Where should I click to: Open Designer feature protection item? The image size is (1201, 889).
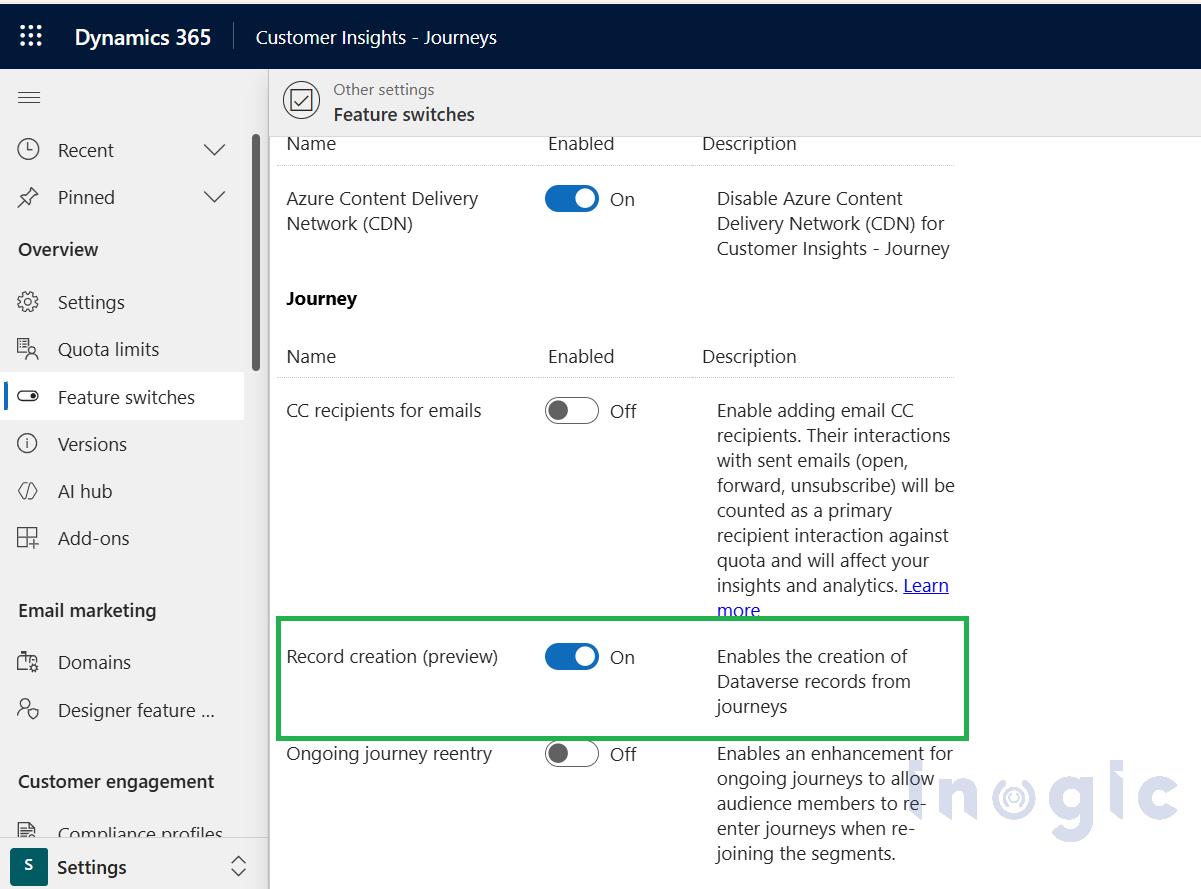(x=123, y=710)
